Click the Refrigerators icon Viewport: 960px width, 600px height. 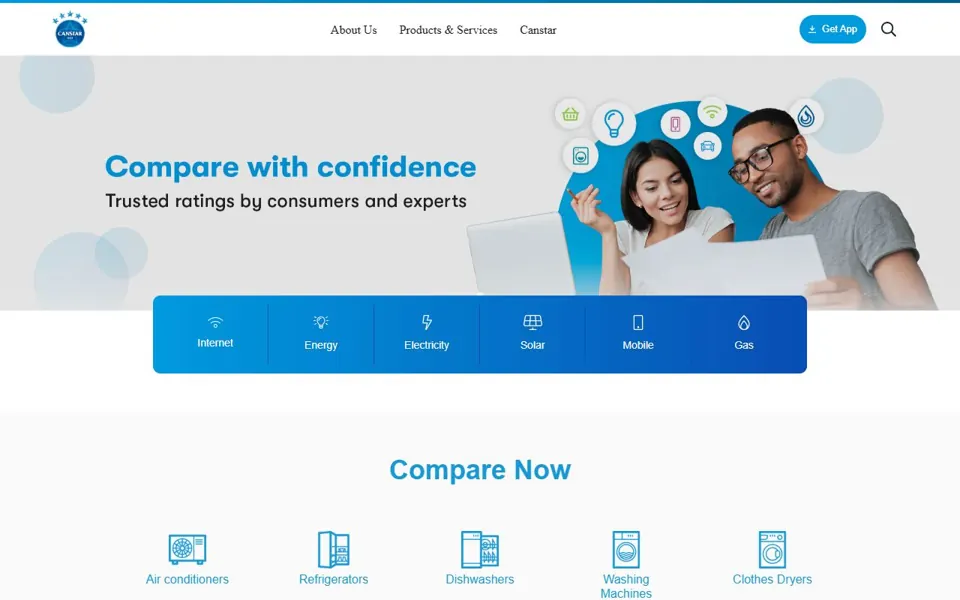point(334,549)
